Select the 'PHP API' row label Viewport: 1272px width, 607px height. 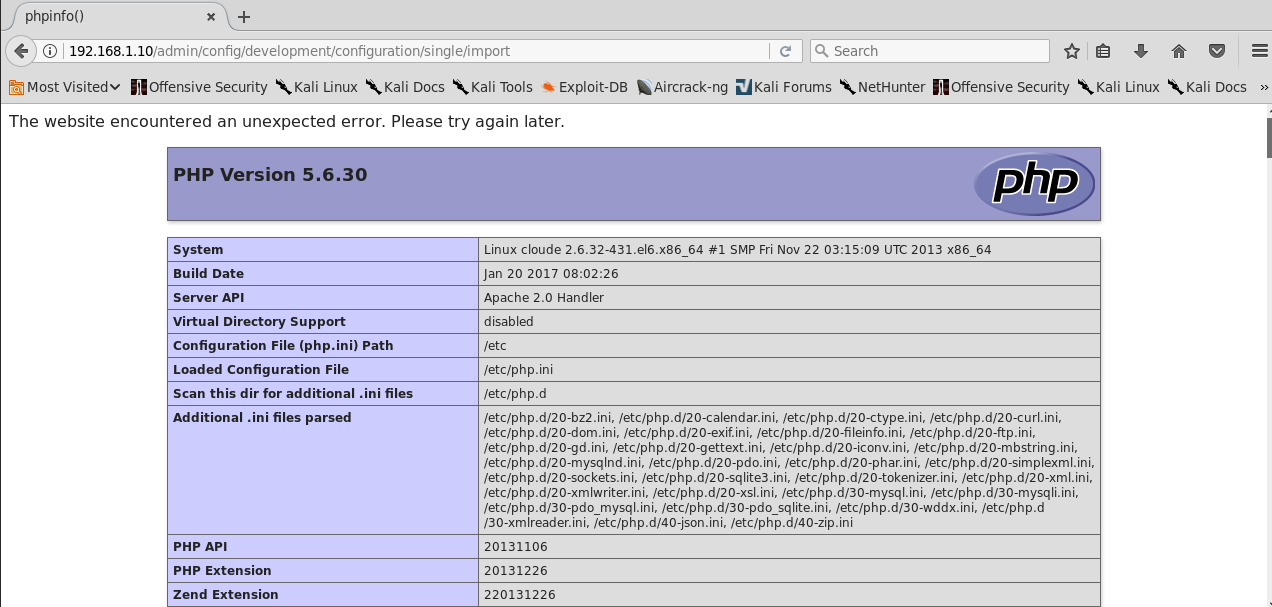coord(200,547)
